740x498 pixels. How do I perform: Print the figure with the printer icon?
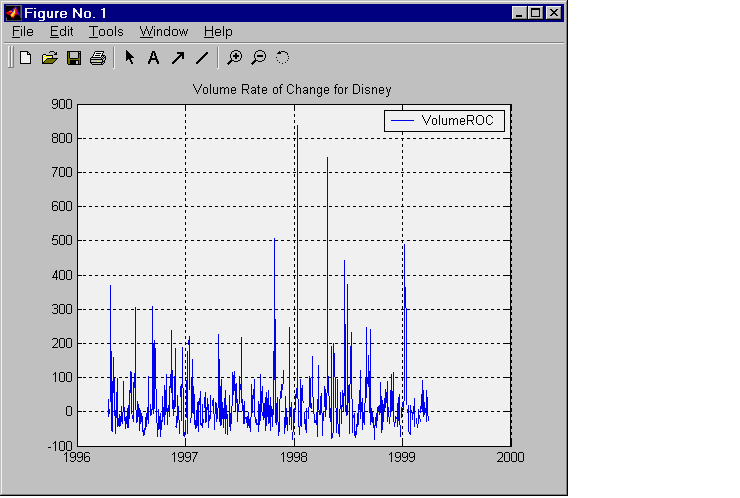[x=97, y=58]
